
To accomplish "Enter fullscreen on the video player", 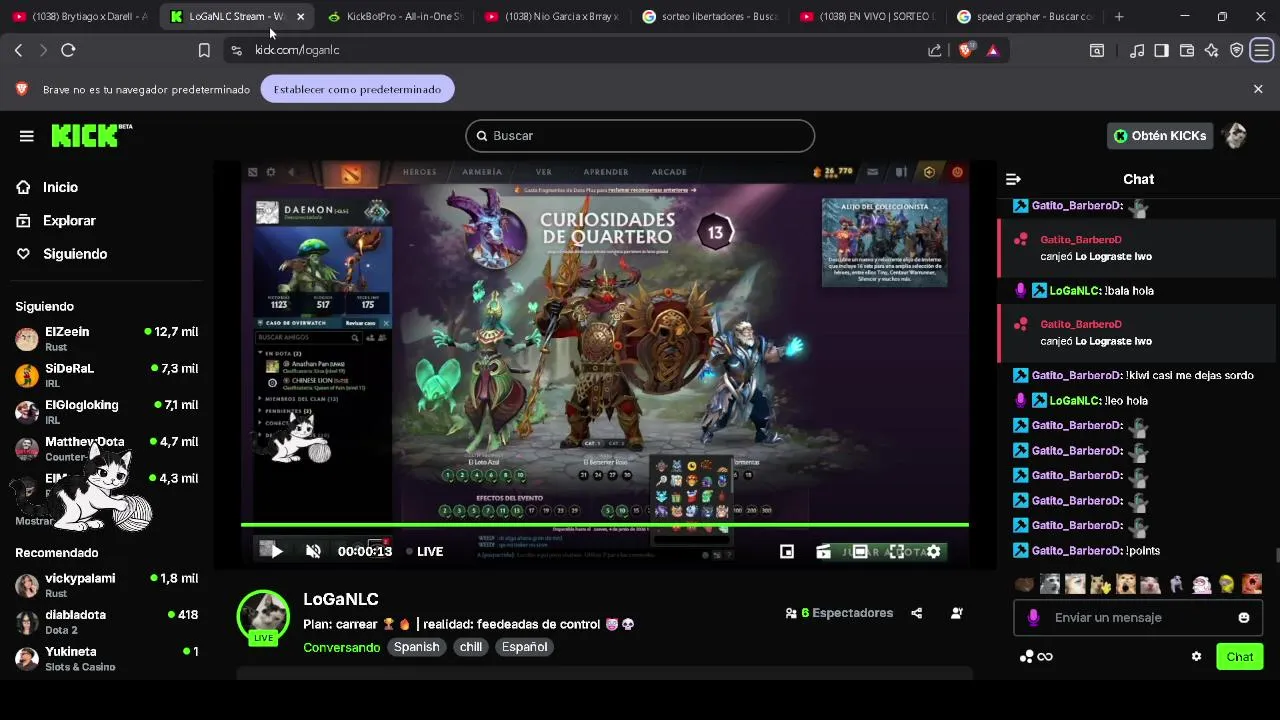I will [x=897, y=551].
